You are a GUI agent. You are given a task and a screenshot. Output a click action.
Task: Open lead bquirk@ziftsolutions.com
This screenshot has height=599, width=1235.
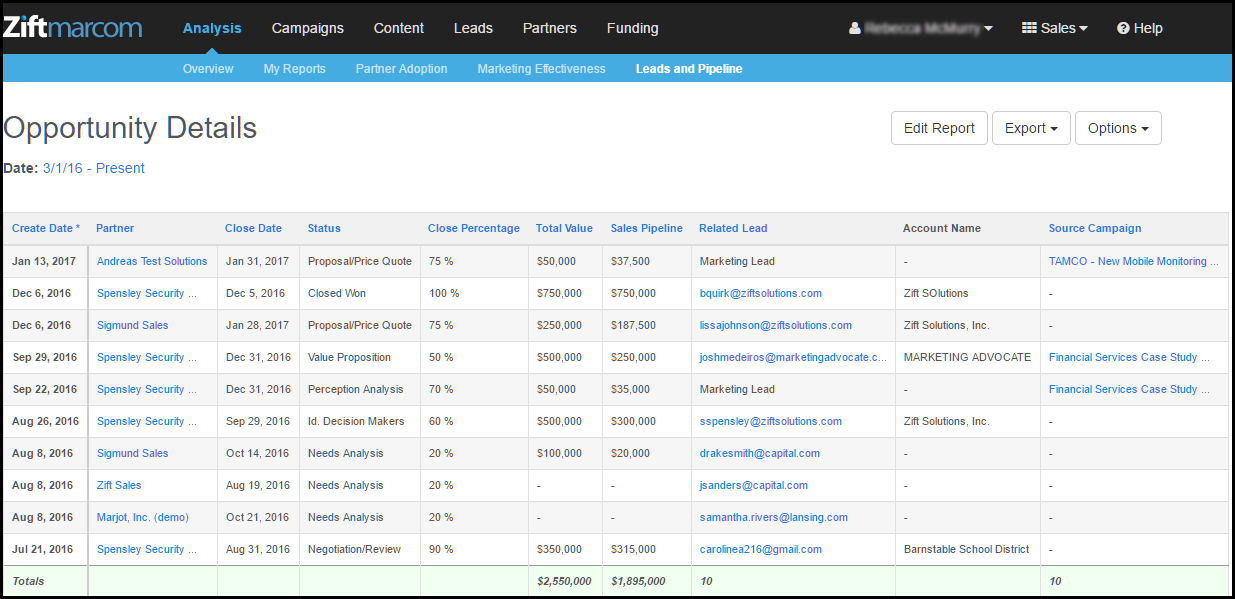click(761, 293)
